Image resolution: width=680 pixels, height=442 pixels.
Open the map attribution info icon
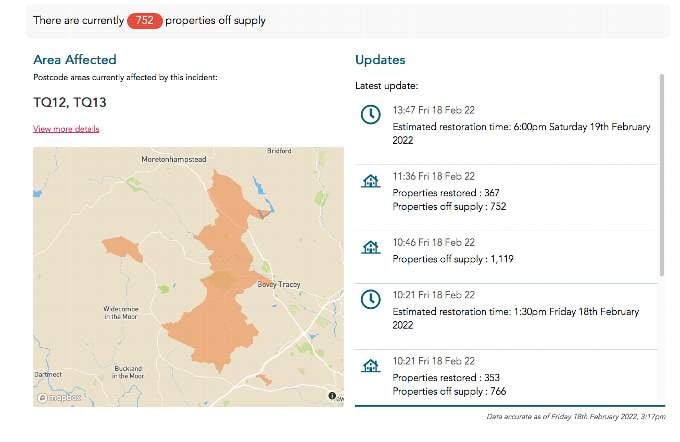[332, 396]
